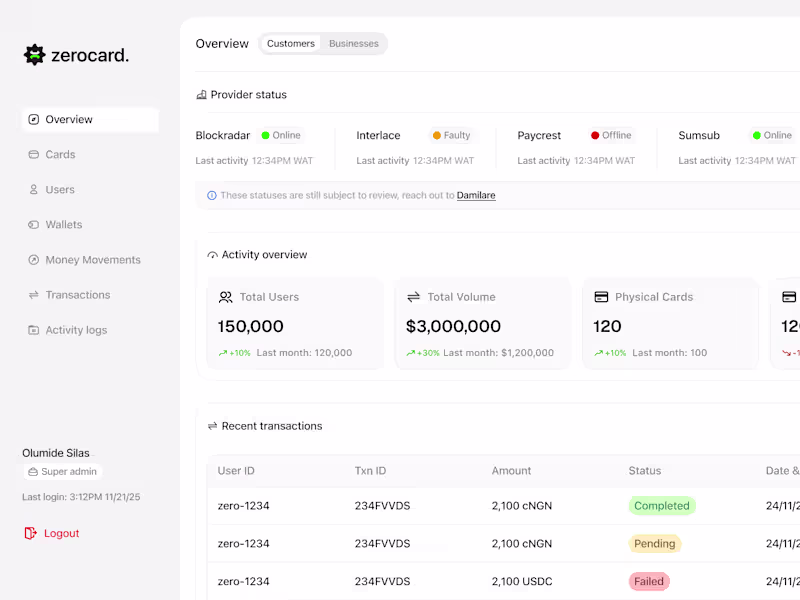
Task: Switch to the Businesses tab
Action: point(354,43)
